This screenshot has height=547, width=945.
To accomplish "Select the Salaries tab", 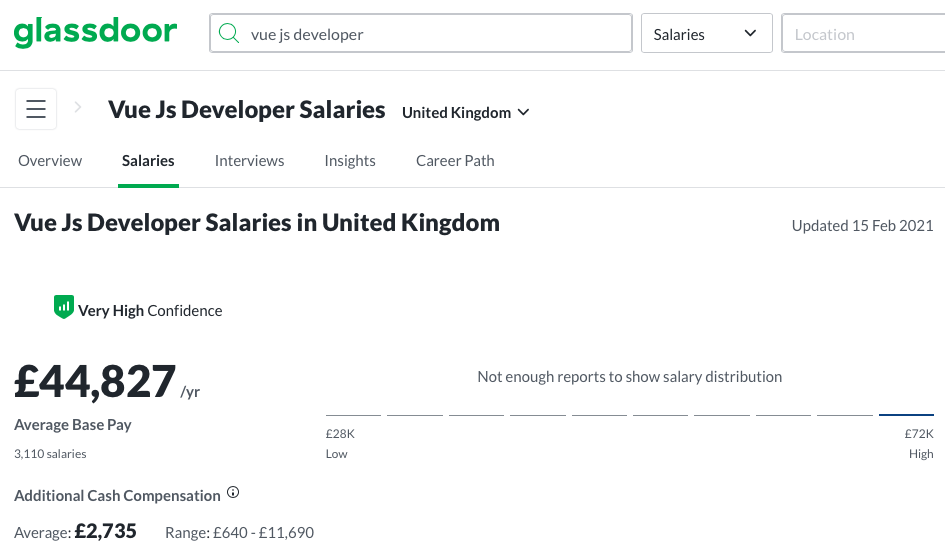I will pyautogui.click(x=148, y=161).
